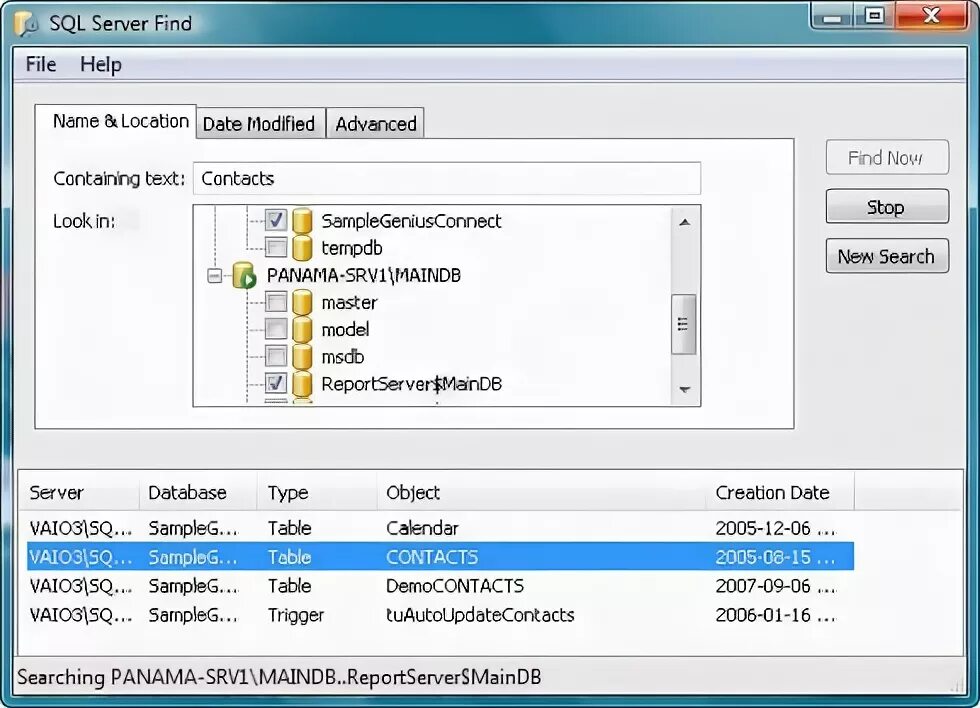The image size is (980, 708).
Task: Tick the model database checkbox
Action: [x=276, y=329]
